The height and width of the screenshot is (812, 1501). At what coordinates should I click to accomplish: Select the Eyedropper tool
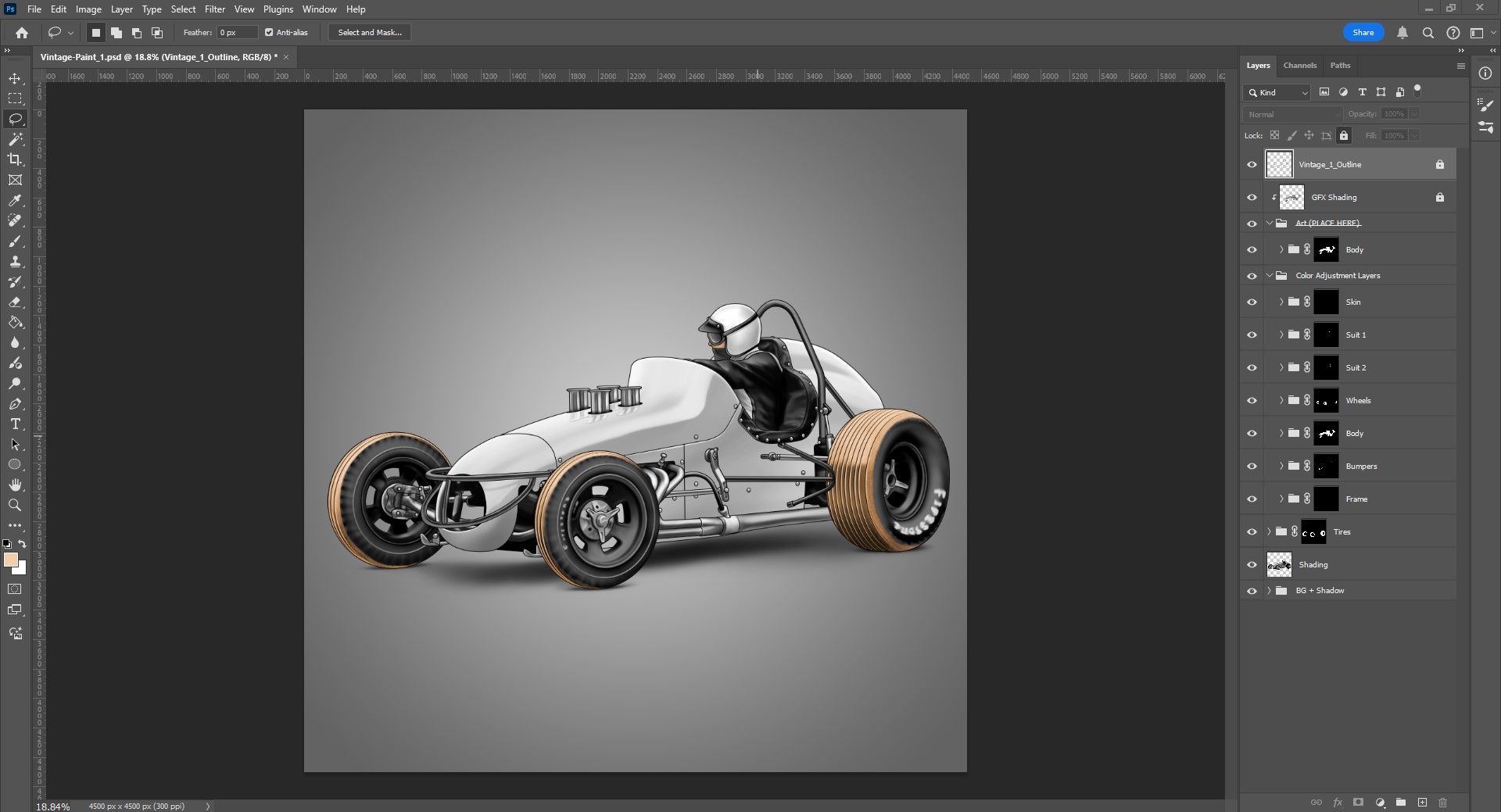(15, 201)
